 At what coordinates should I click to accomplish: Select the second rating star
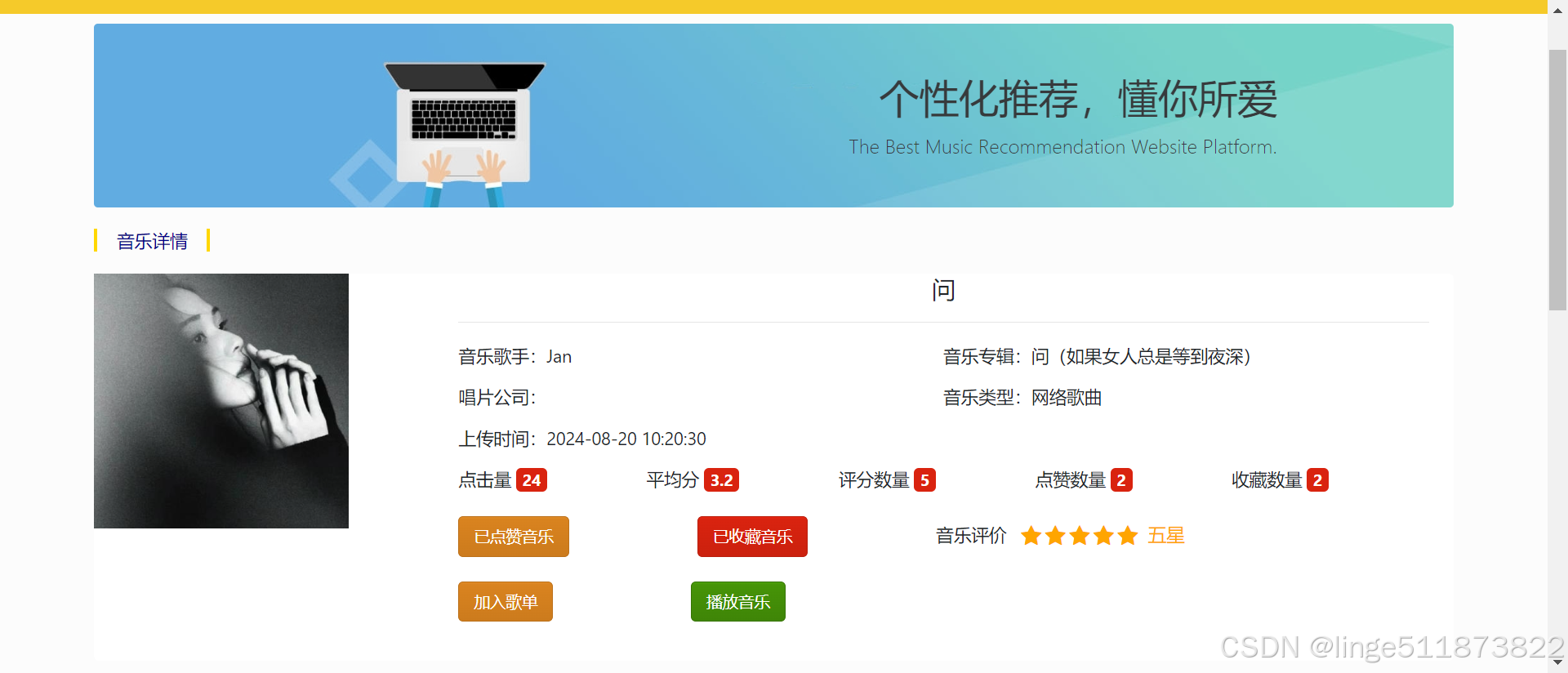[1055, 536]
